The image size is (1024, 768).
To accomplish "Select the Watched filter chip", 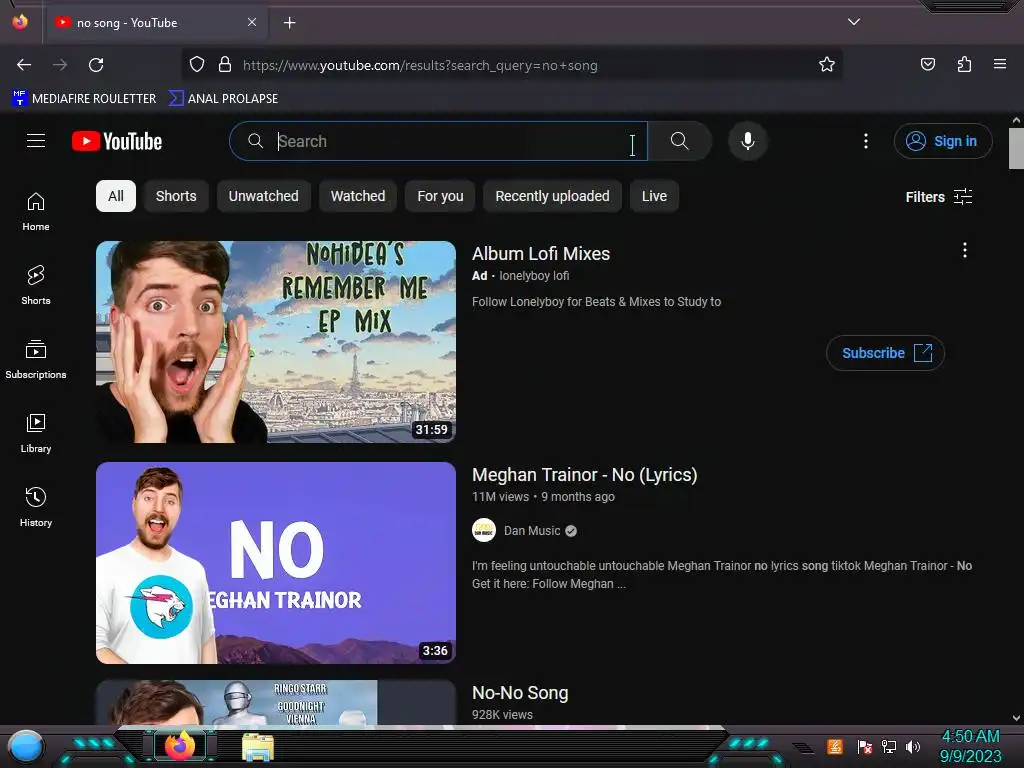I will click(x=358, y=196).
